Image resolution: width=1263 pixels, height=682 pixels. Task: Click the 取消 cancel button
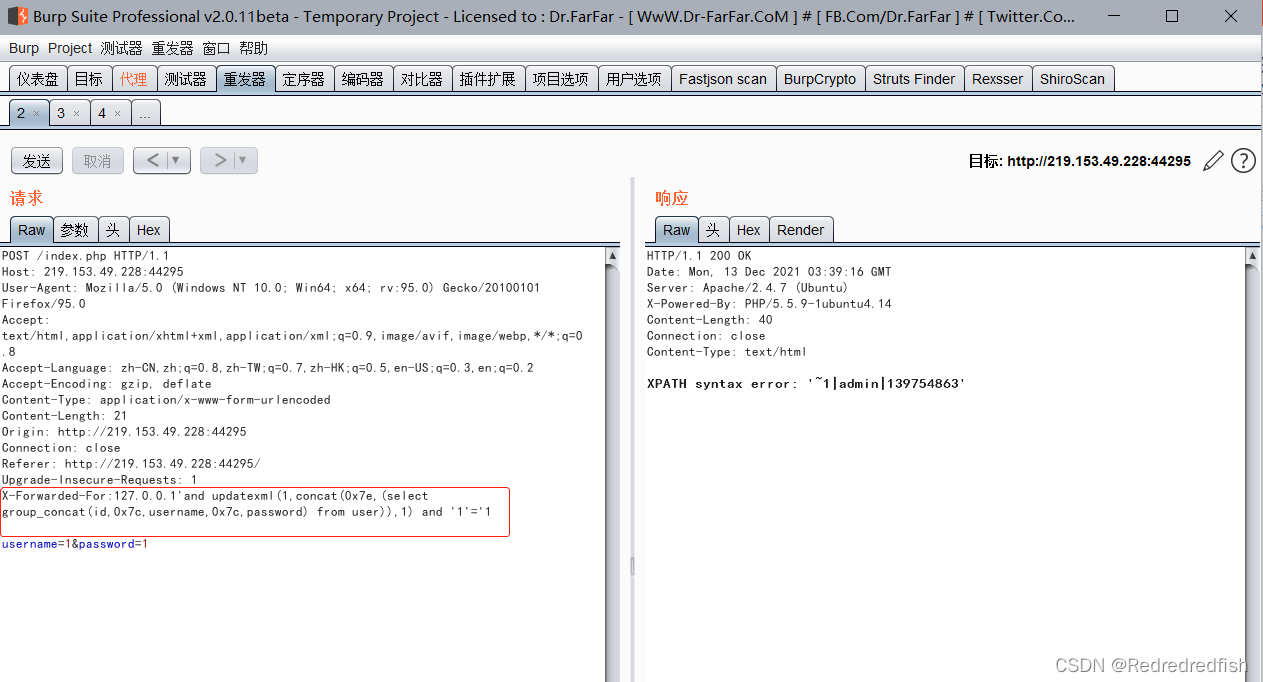[x=98, y=160]
